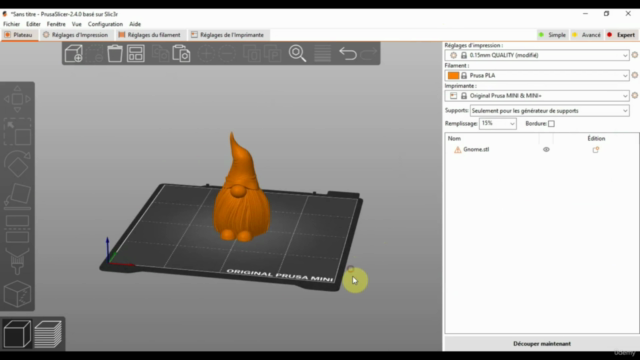Open the 0.15mm QUALITY print settings dropdown
Image resolution: width=640 pixels, height=360 pixels.
(537, 55)
